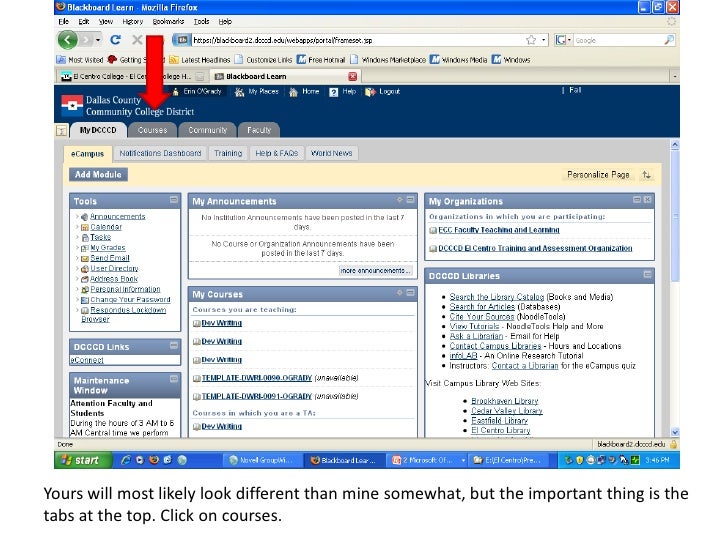The image size is (728, 546).
Task: Open Microsoft Office taskbar group
Action: tap(427, 460)
